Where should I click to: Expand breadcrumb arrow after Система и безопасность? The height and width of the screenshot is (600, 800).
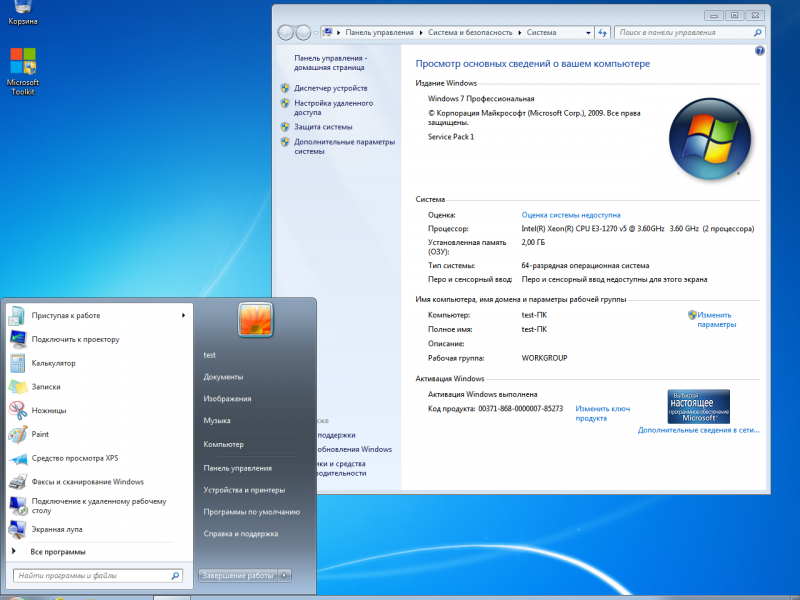[x=519, y=33]
